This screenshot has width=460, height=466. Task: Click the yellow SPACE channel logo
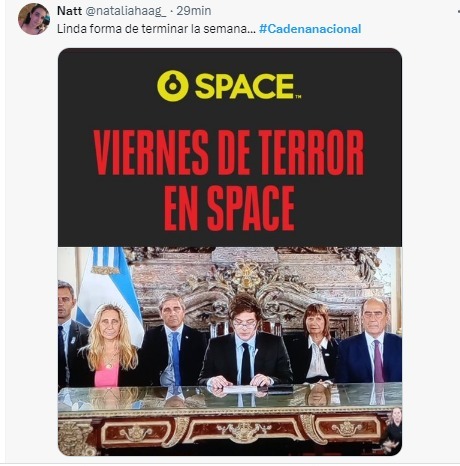click(229, 86)
